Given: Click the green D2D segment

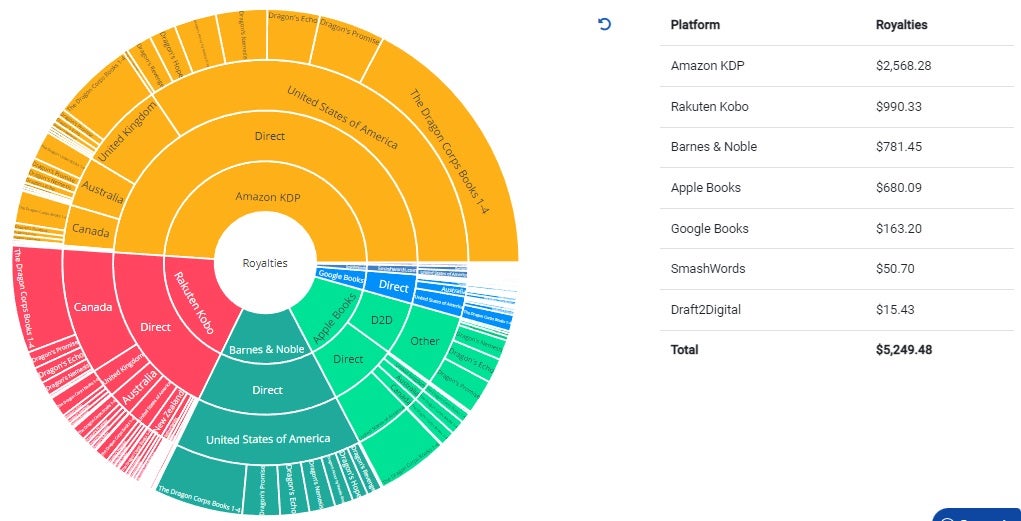Looking at the screenshot, I should point(382,319).
